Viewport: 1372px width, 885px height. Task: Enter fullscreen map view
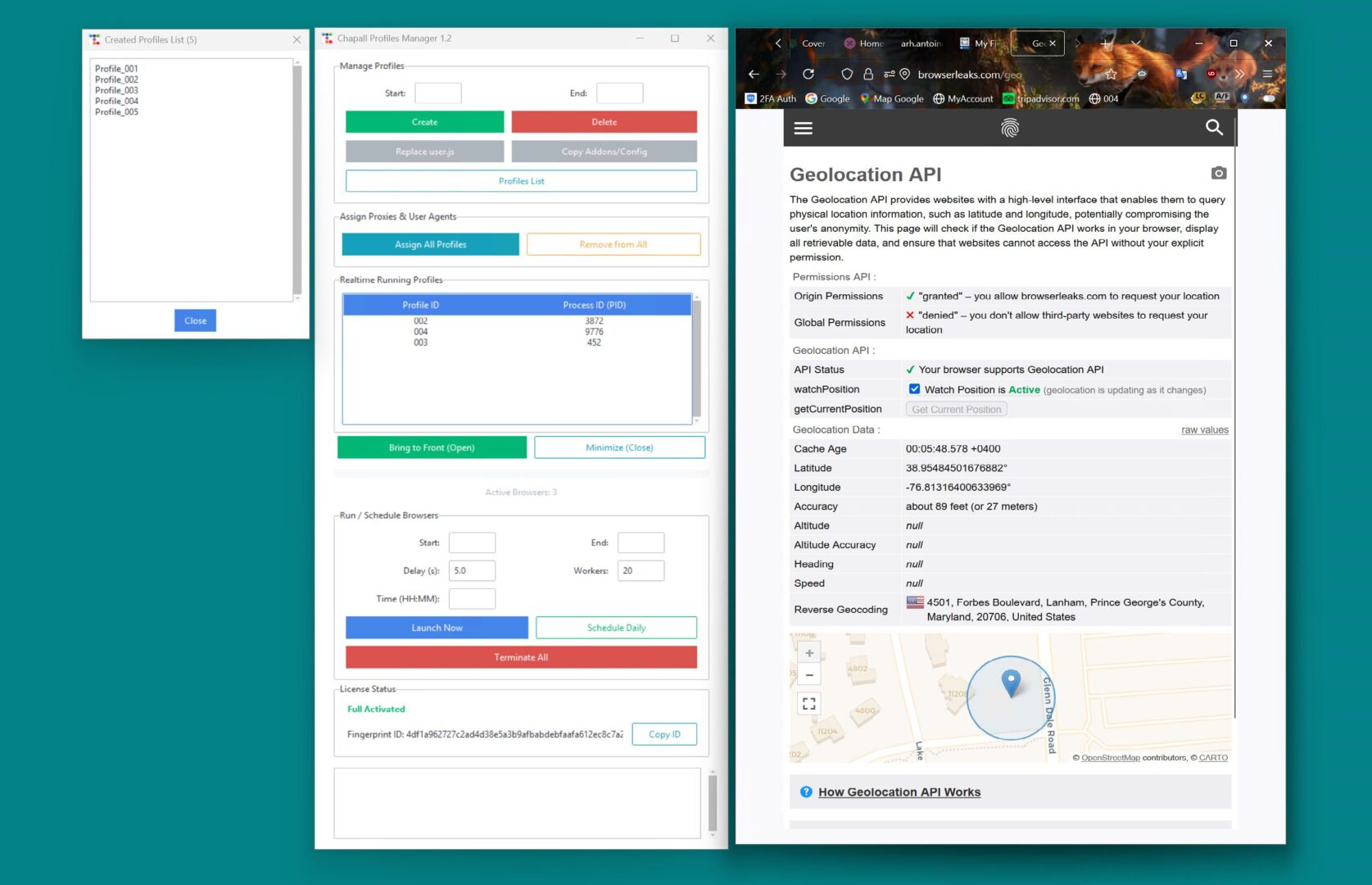point(809,704)
